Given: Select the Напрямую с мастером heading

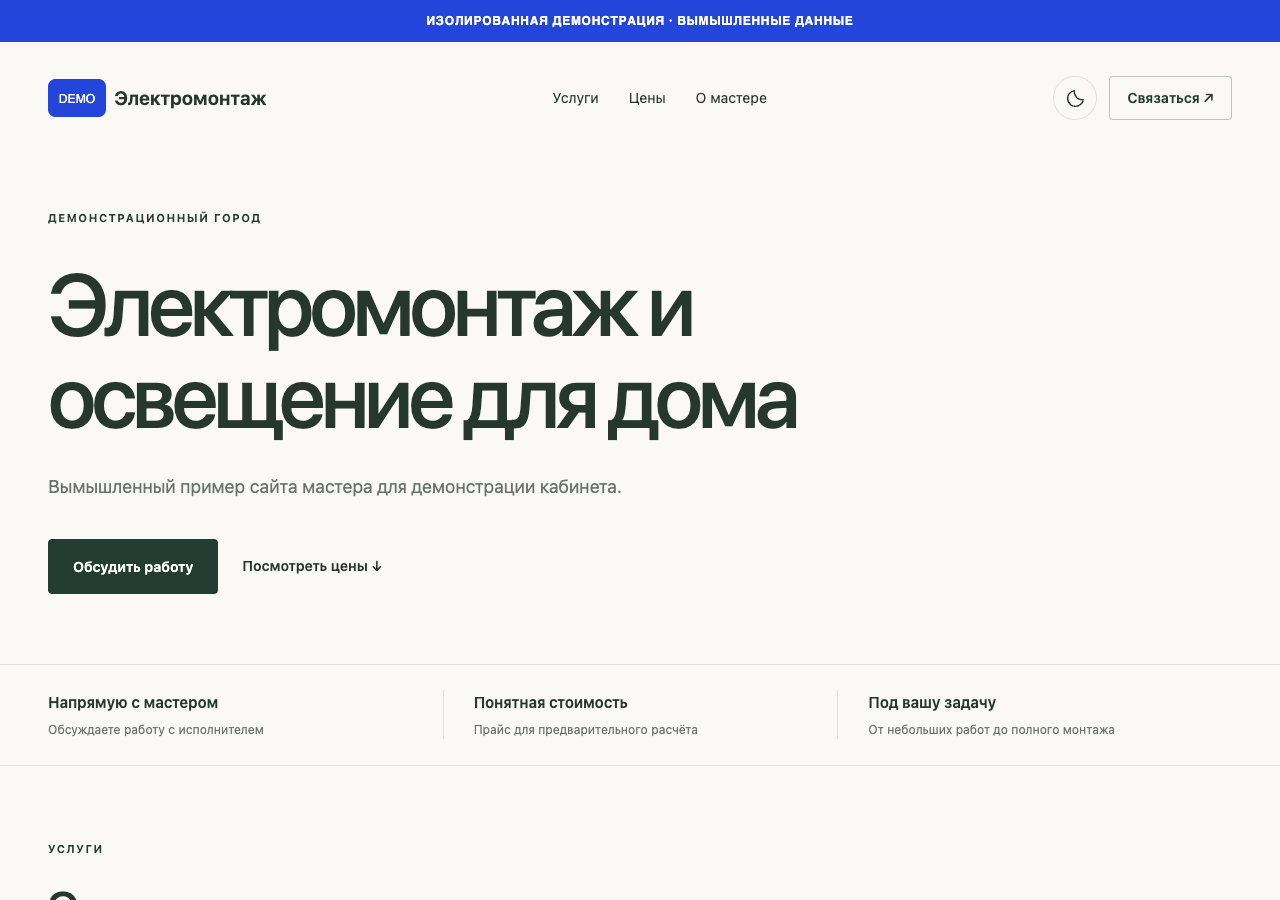Looking at the screenshot, I should 133,702.
